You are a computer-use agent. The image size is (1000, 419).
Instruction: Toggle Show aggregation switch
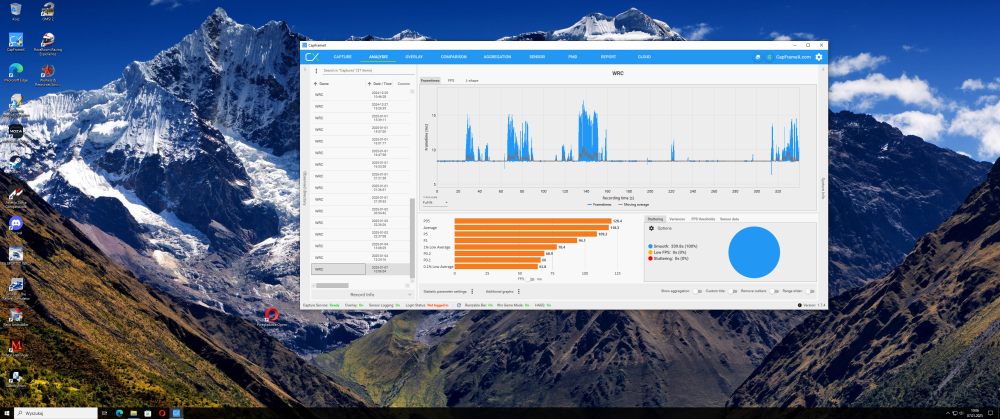(697, 291)
